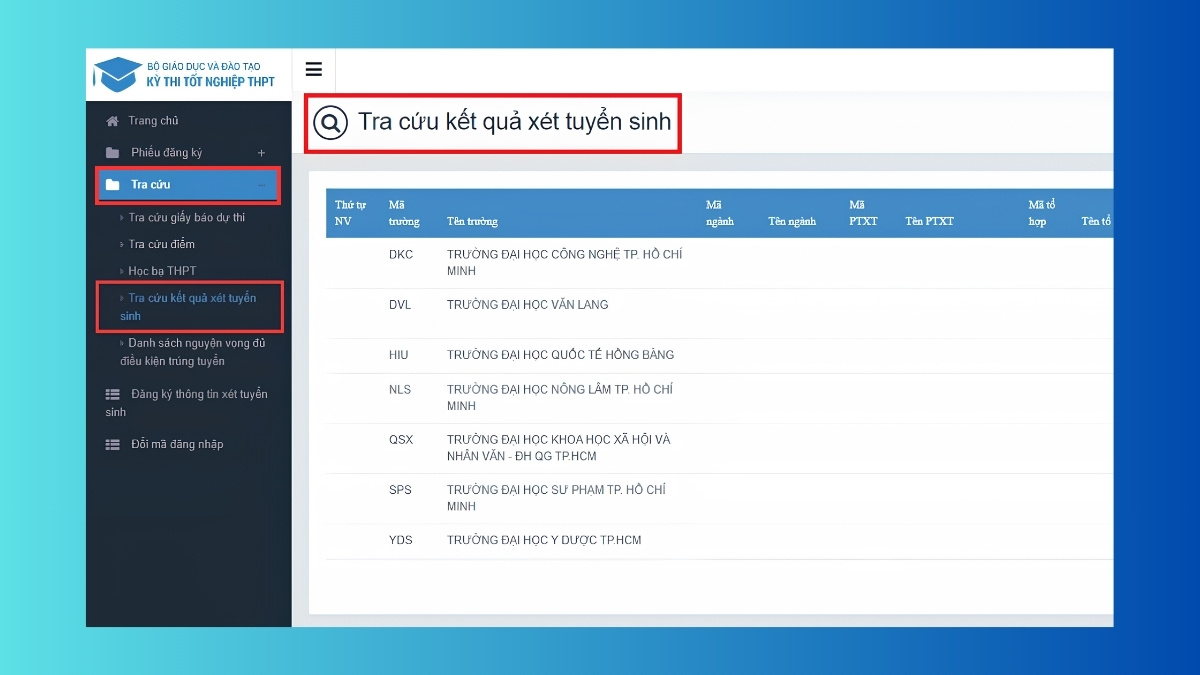Click the Mã trường column header
This screenshot has height=675, width=1200.
[404, 213]
